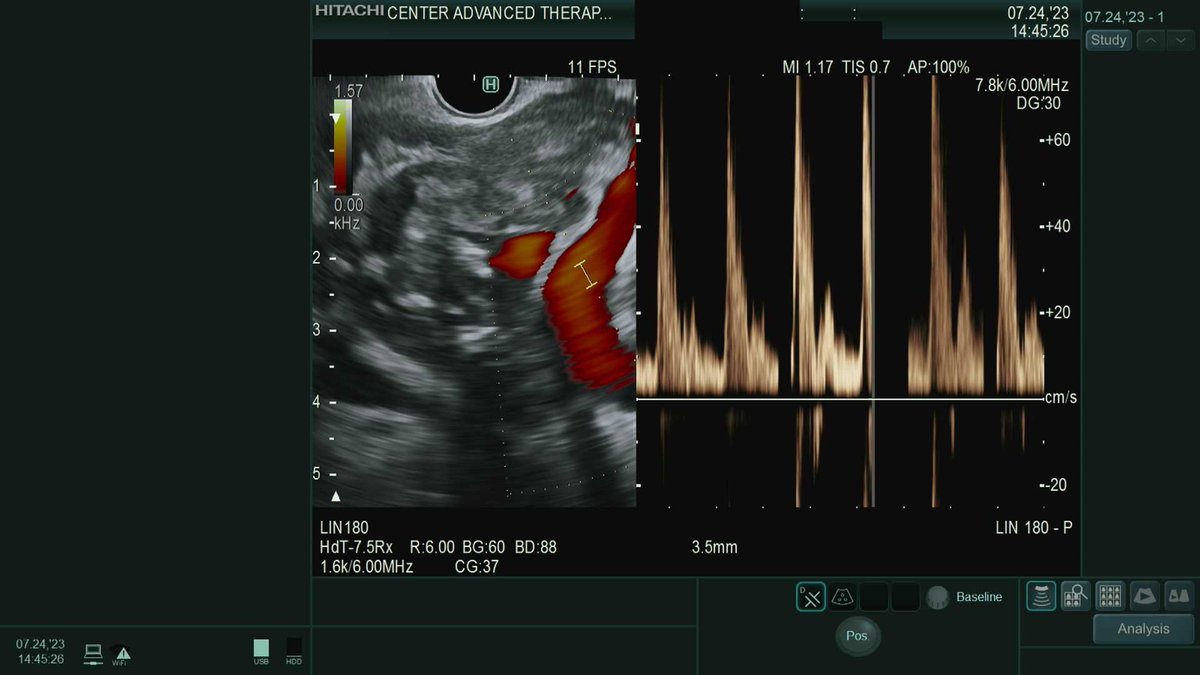Click the '11 FPS' frame rate text

(x=592, y=67)
